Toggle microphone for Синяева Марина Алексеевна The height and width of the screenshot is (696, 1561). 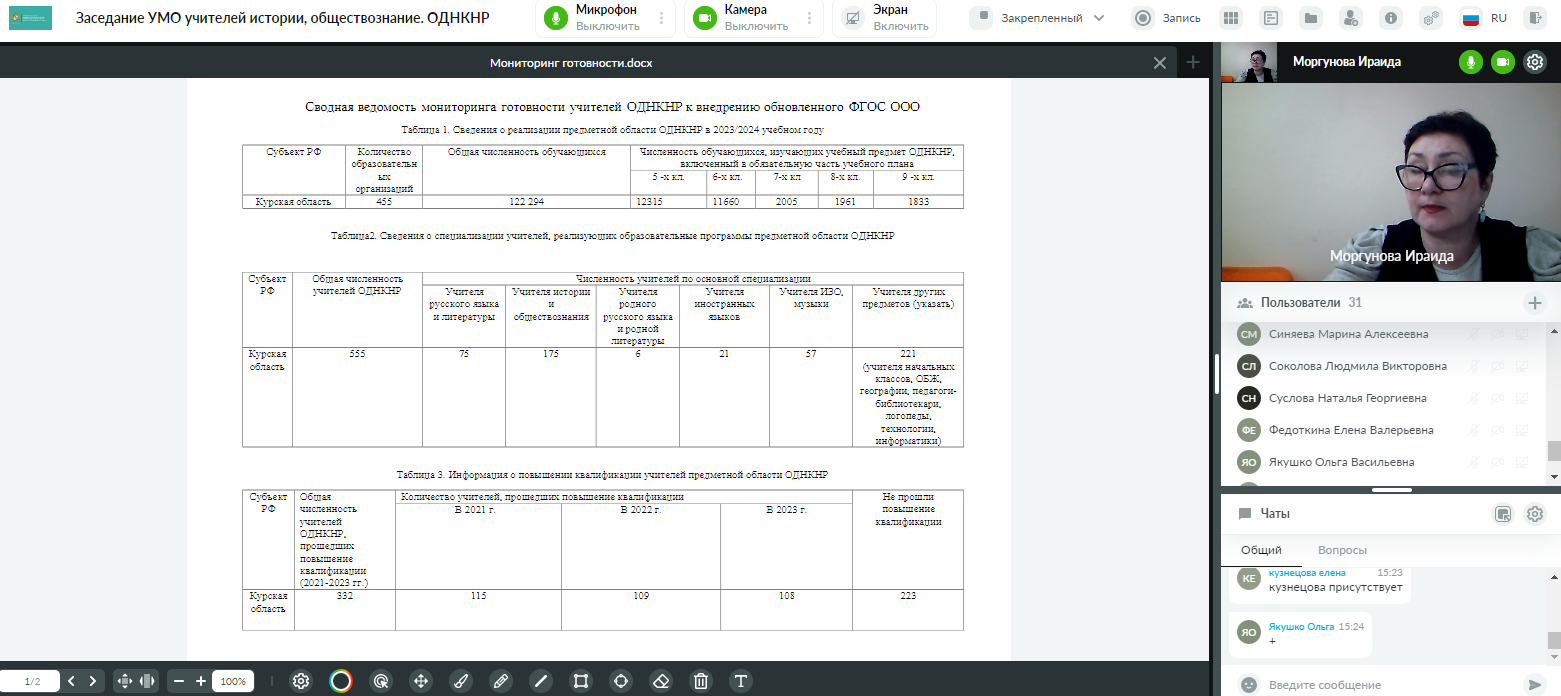1473,334
